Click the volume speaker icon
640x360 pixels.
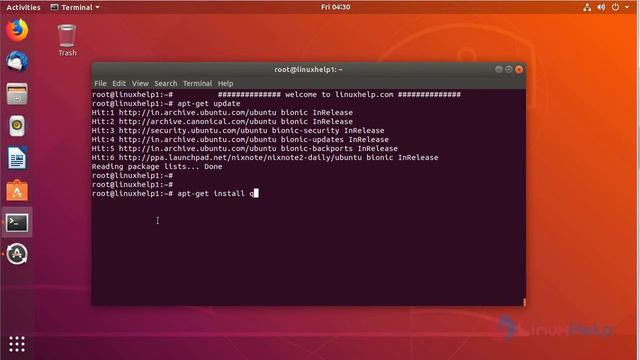601,7
